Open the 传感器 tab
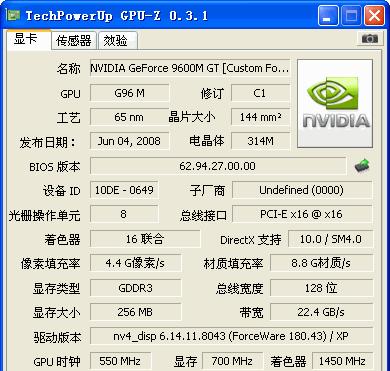Viewport: 390px width, 371px height. point(74,41)
